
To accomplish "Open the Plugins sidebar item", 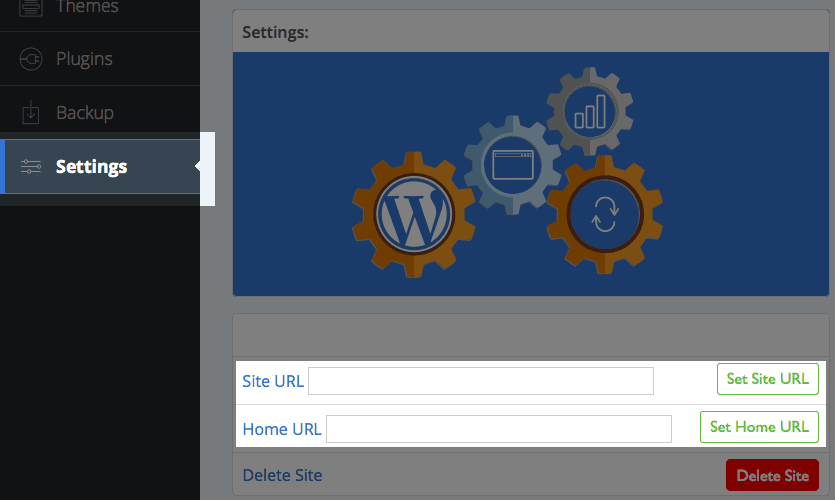I will coord(100,59).
